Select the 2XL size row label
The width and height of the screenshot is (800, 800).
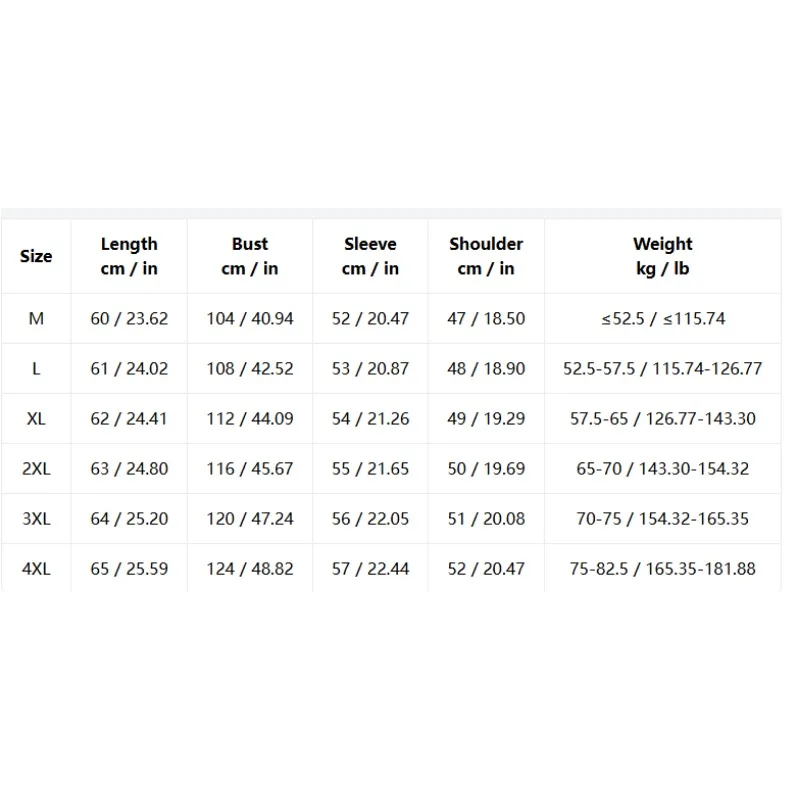point(36,469)
